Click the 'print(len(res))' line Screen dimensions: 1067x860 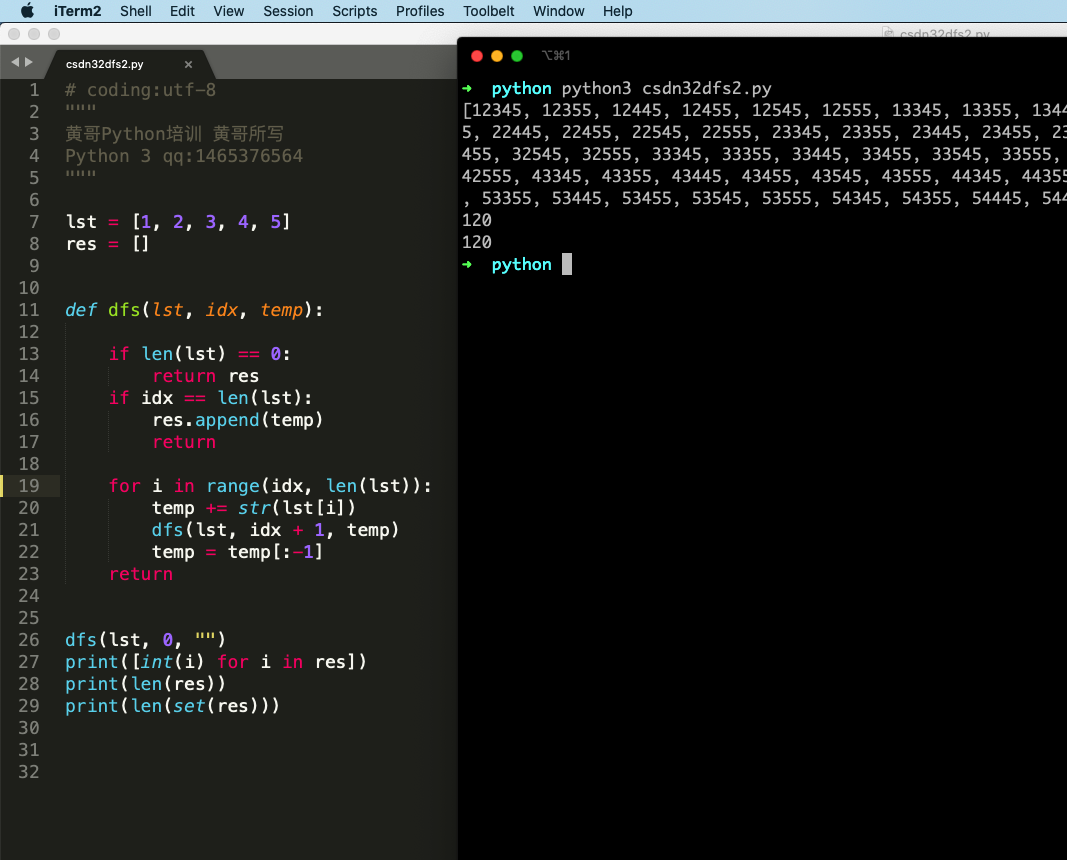tap(145, 684)
